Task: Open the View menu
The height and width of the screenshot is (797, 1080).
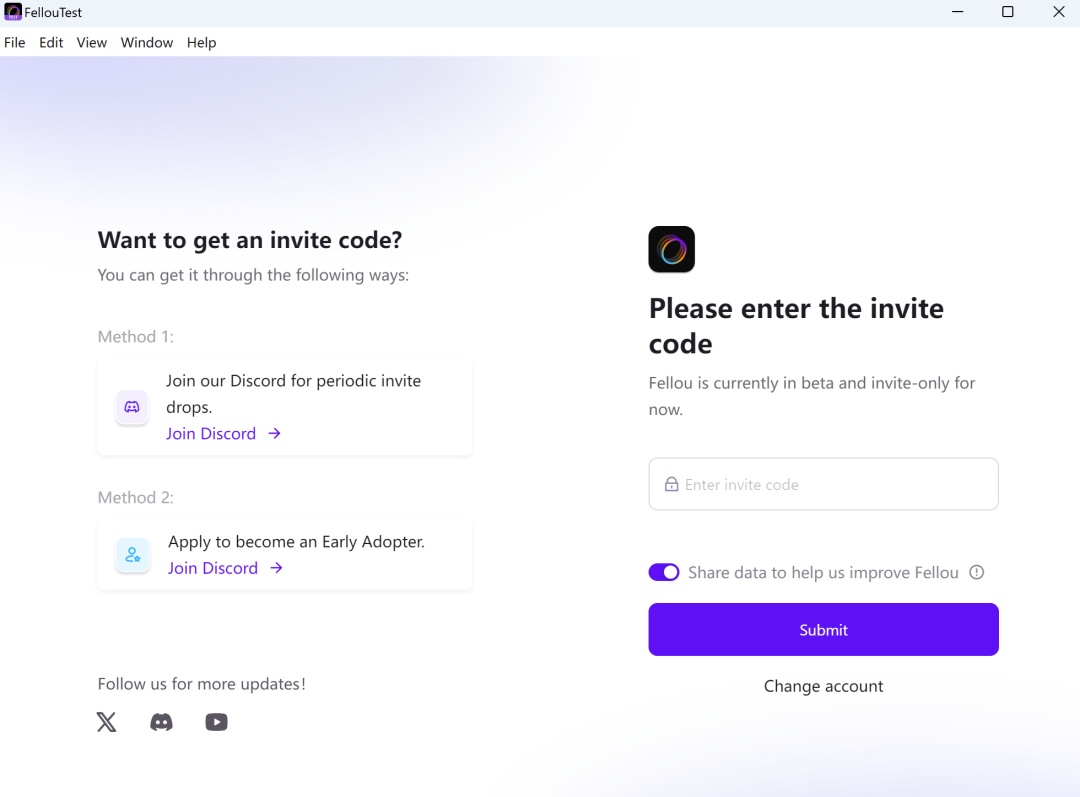Action: click(92, 43)
